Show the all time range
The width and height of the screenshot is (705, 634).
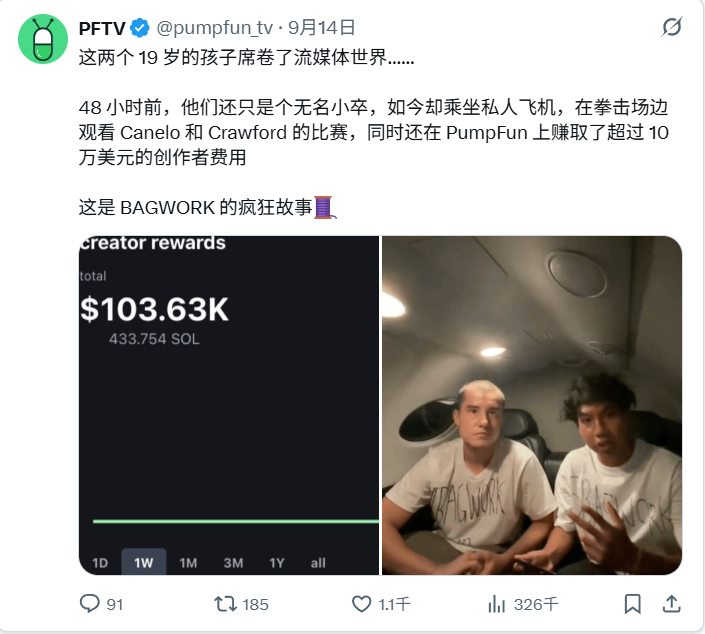318,563
